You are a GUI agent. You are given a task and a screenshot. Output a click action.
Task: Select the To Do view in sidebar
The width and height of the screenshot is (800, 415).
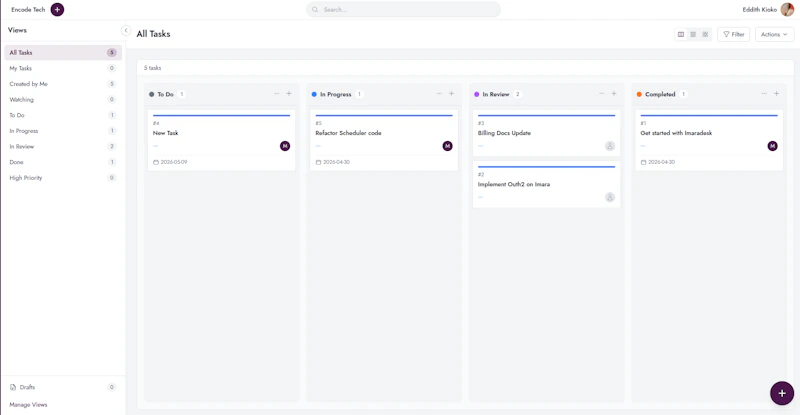tap(63, 115)
